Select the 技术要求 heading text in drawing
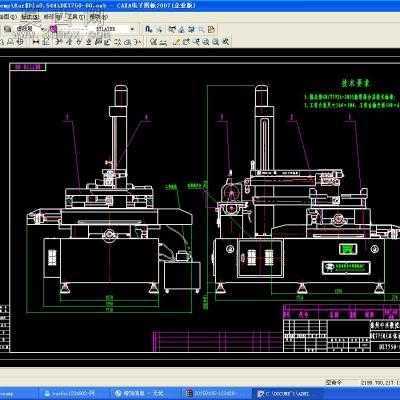Viewport: 400px width, 400px height. click(355, 83)
